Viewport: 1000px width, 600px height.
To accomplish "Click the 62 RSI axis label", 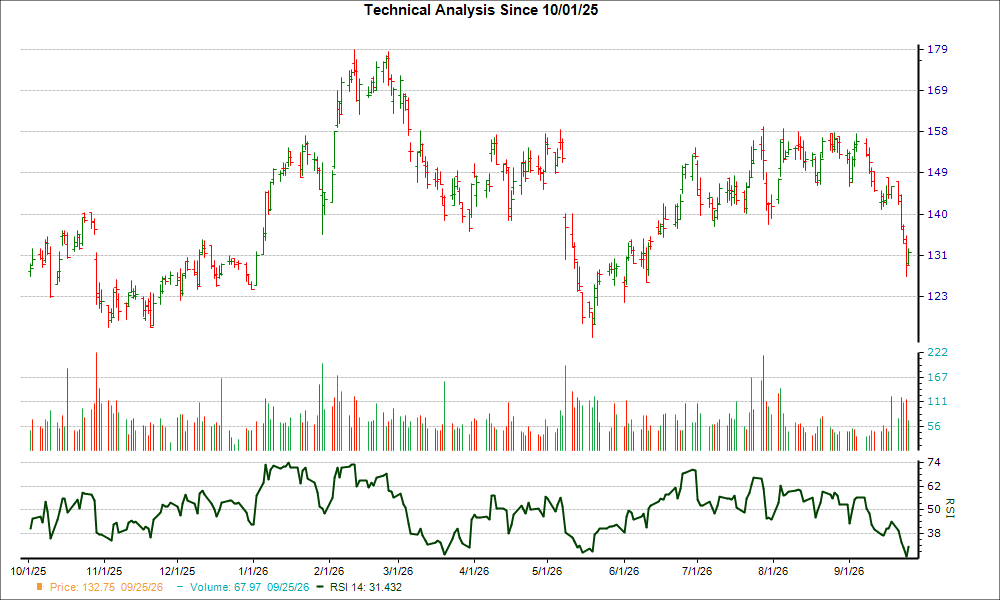I will [x=934, y=486].
